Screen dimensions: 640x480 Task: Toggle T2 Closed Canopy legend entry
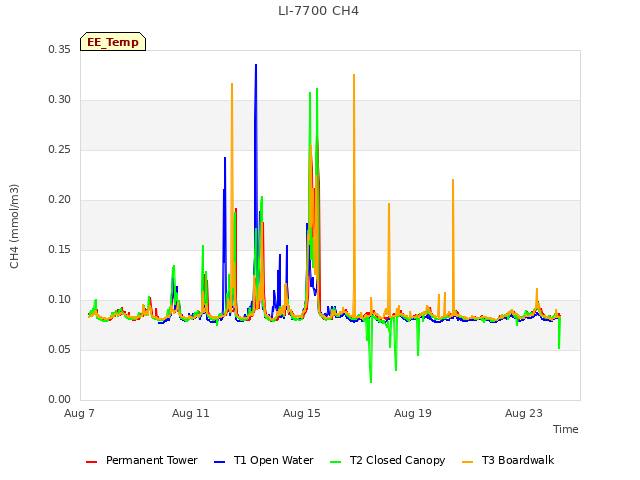pyautogui.click(x=388, y=460)
